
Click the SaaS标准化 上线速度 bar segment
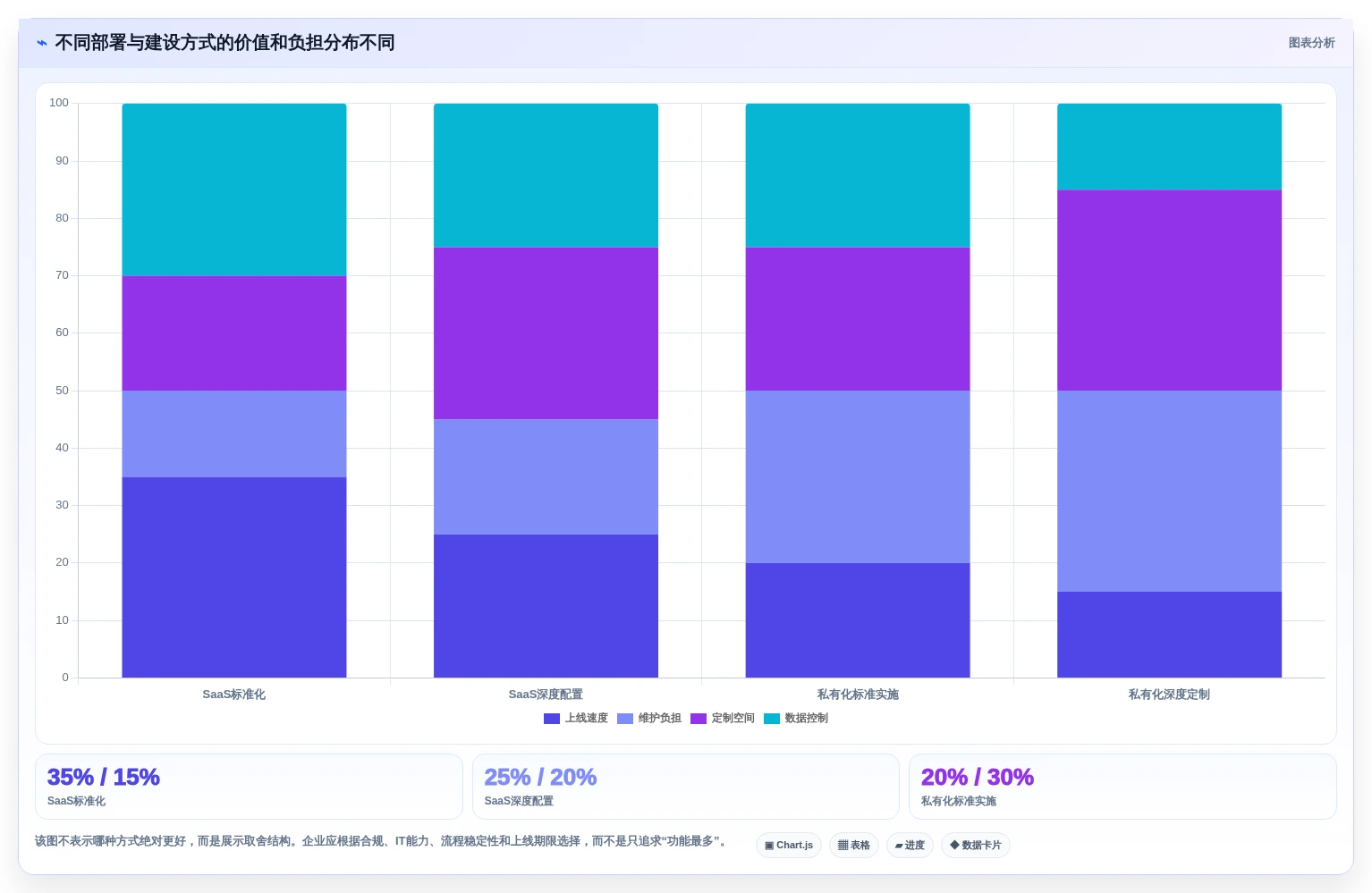point(234,577)
